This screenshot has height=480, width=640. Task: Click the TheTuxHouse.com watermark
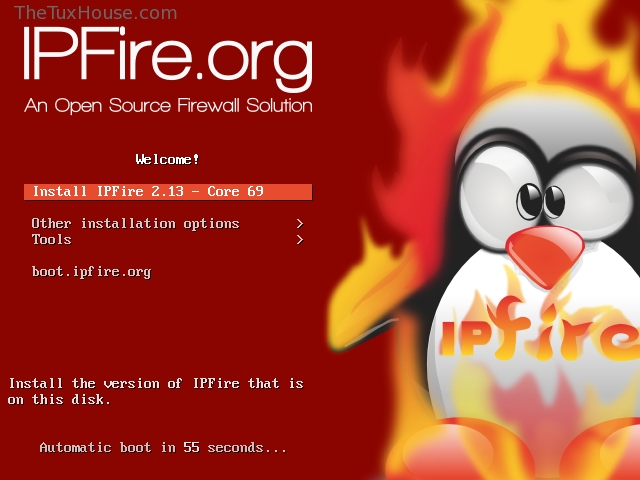(96, 13)
